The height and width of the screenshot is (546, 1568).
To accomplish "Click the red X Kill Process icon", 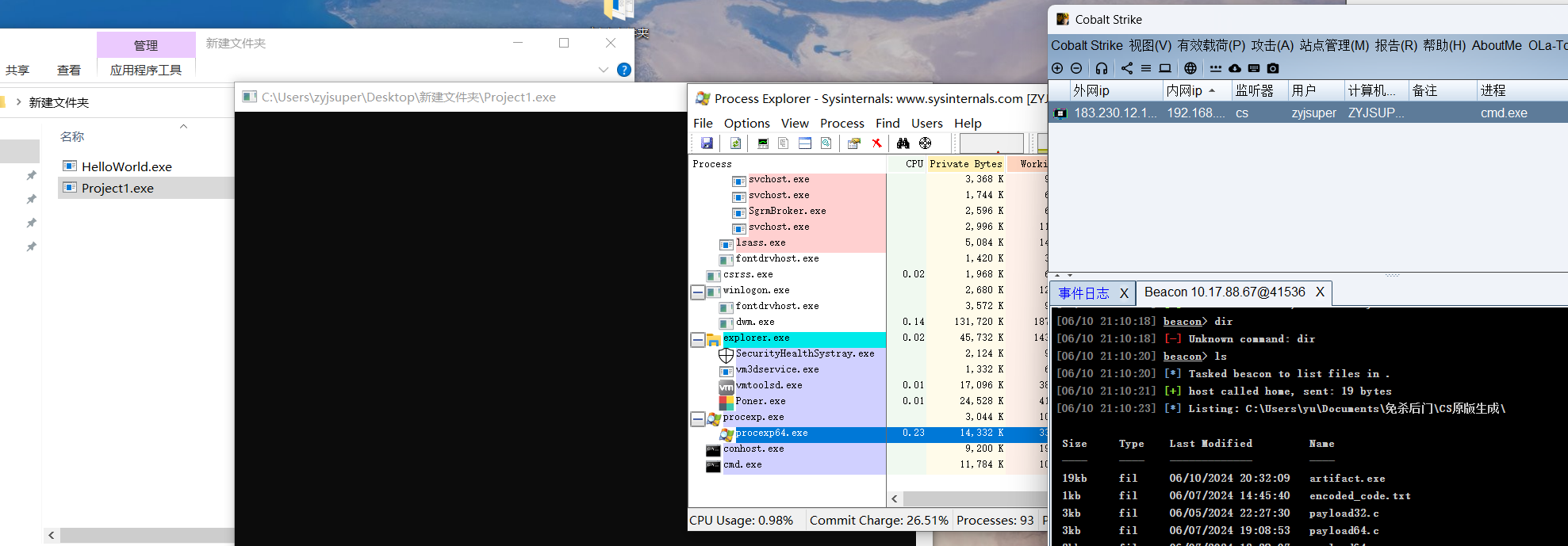I will [x=876, y=143].
